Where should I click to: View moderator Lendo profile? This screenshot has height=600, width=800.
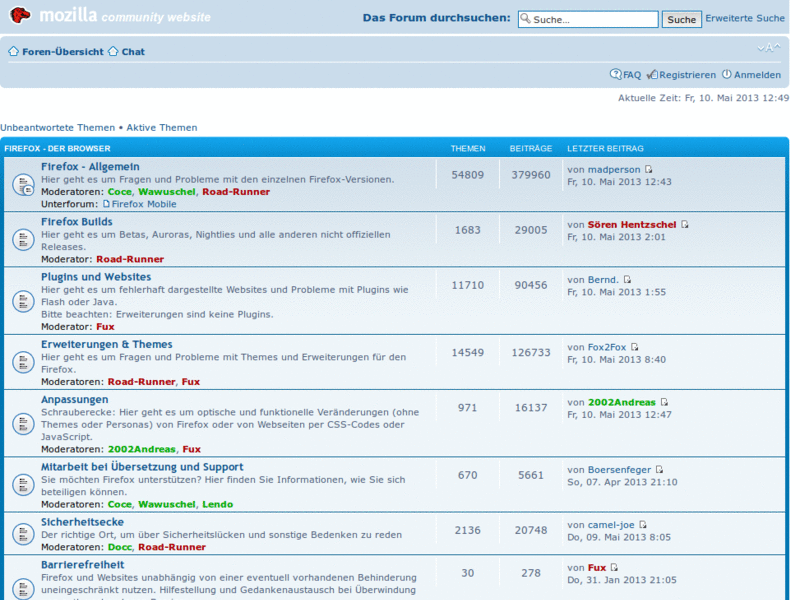(x=217, y=504)
